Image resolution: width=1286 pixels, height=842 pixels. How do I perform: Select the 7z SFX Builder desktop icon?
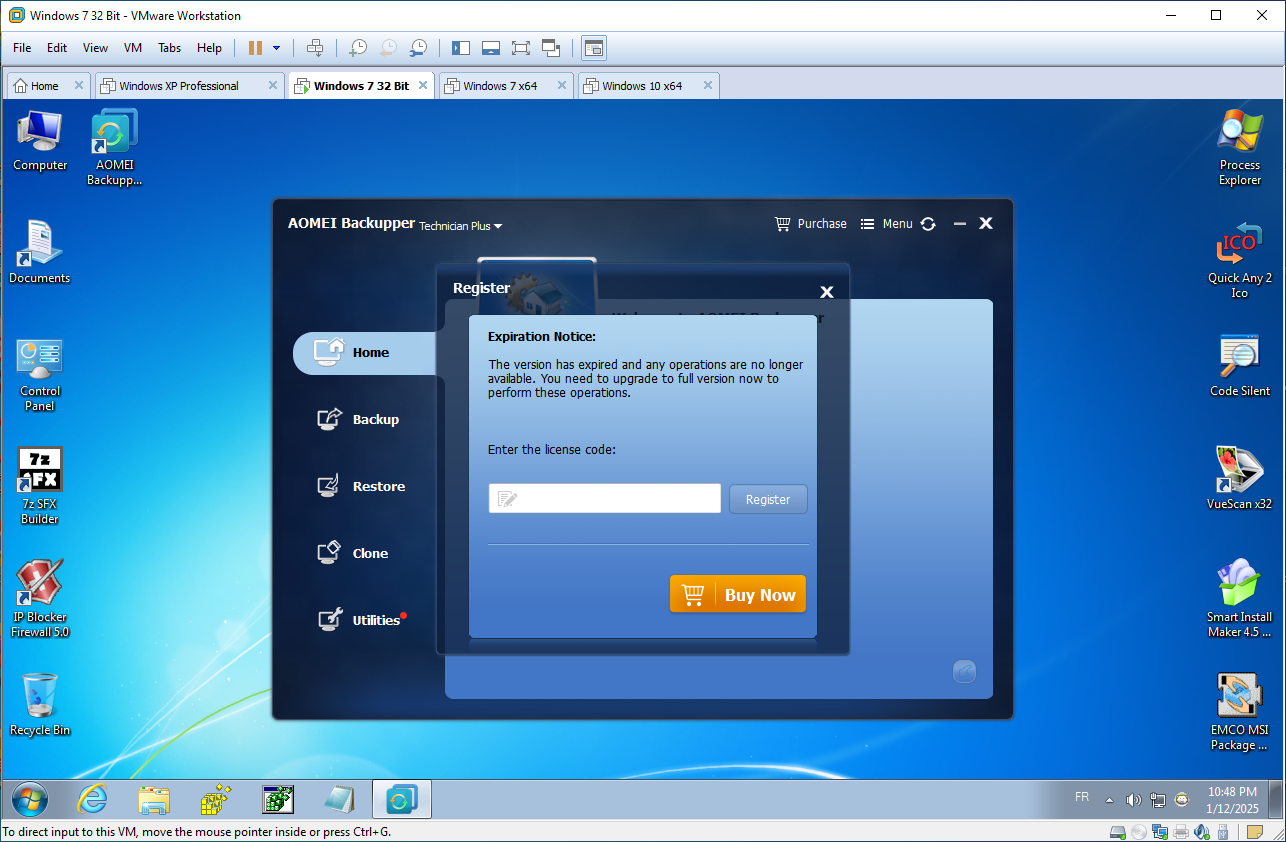pyautogui.click(x=40, y=486)
